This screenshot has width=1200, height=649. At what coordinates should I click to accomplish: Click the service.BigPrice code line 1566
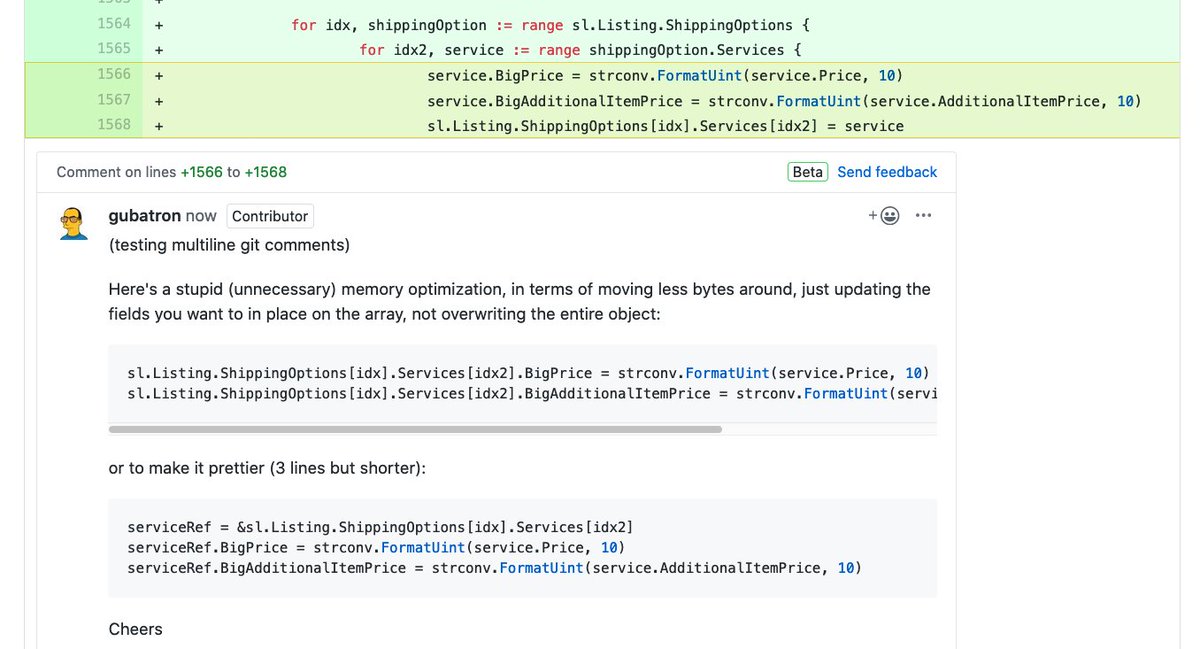point(665,76)
